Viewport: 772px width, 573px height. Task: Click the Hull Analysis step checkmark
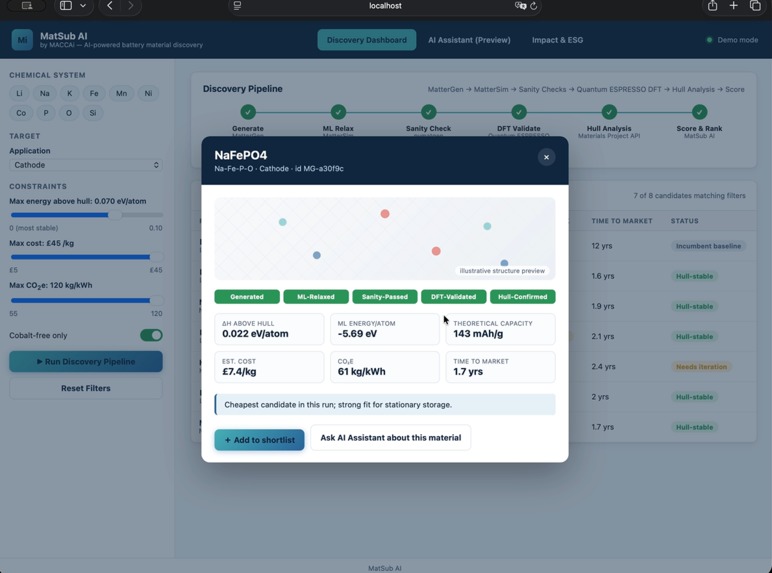click(609, 112)
